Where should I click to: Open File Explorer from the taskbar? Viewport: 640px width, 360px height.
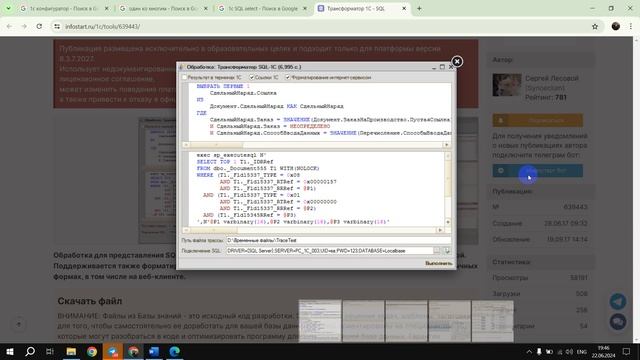pyautogui.click(x=71, y=351)
